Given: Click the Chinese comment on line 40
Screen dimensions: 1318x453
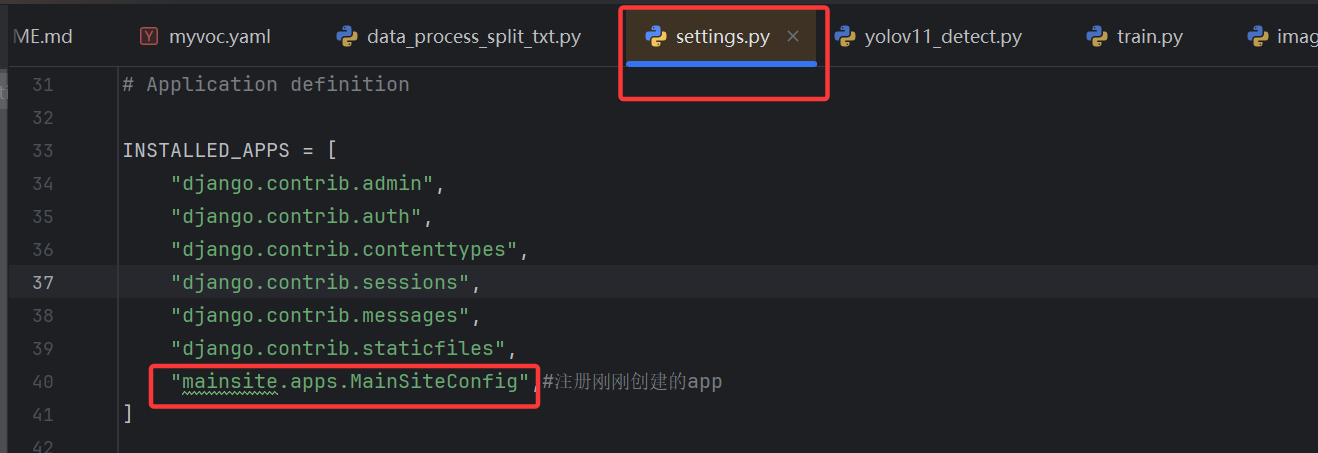Looking at the screenshot, I should [x=632, y=382].
